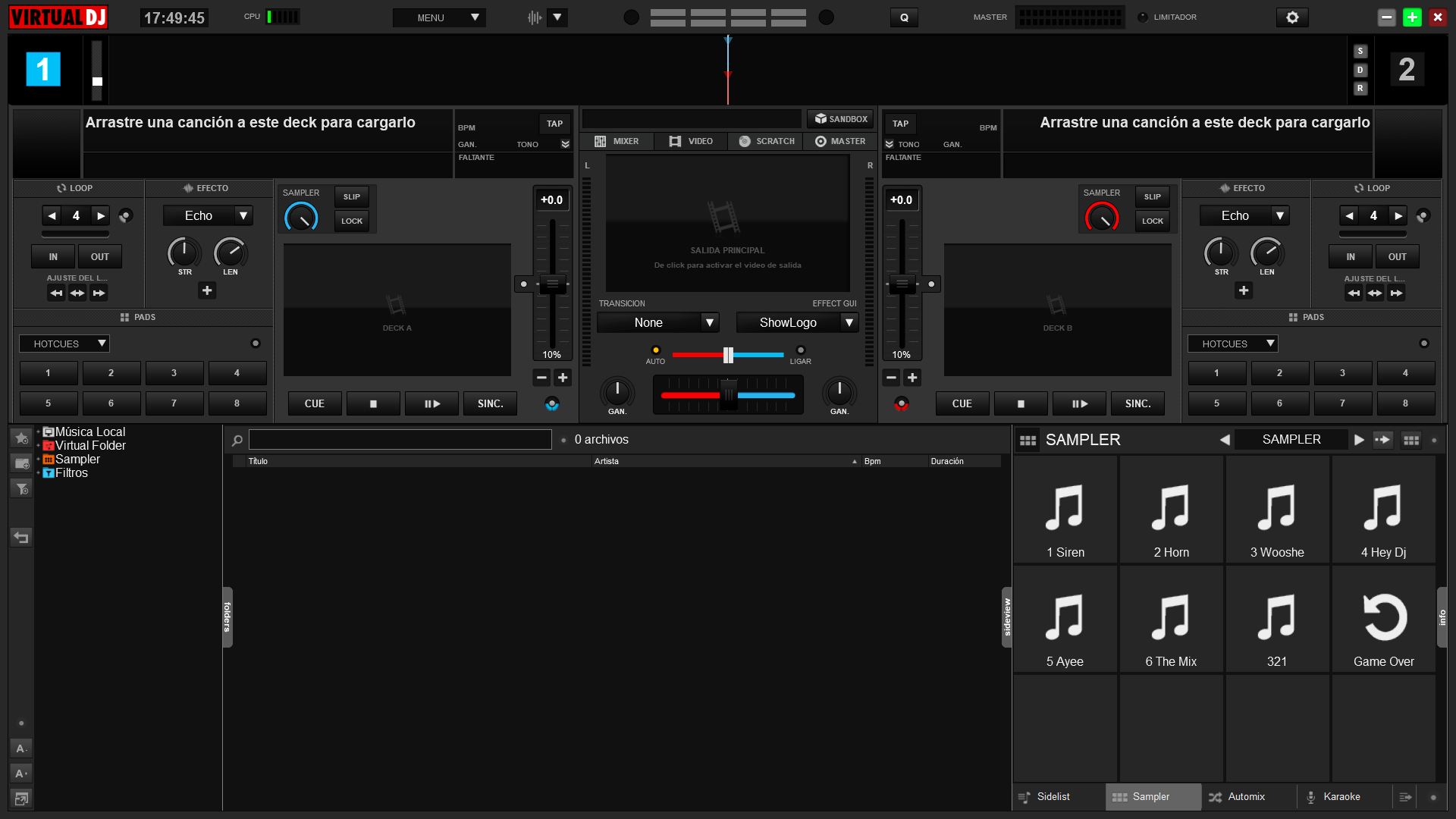This screenshot has height=819, width=1456.
Task: Click the file search input field
Action: [x=400, y=440]
